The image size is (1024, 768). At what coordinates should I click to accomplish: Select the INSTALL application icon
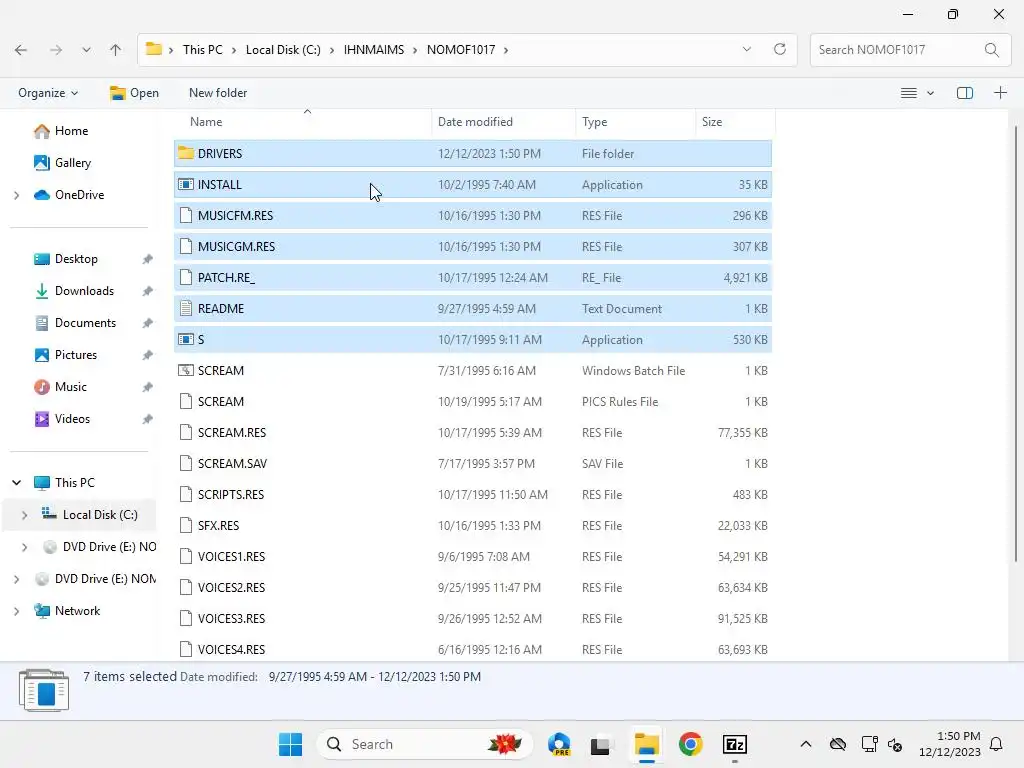[x=186, y=184]
